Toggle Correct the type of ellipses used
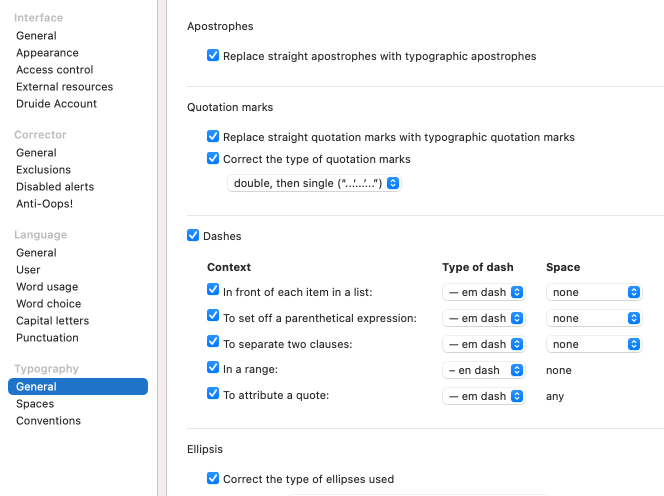 [x=213, y=479]
